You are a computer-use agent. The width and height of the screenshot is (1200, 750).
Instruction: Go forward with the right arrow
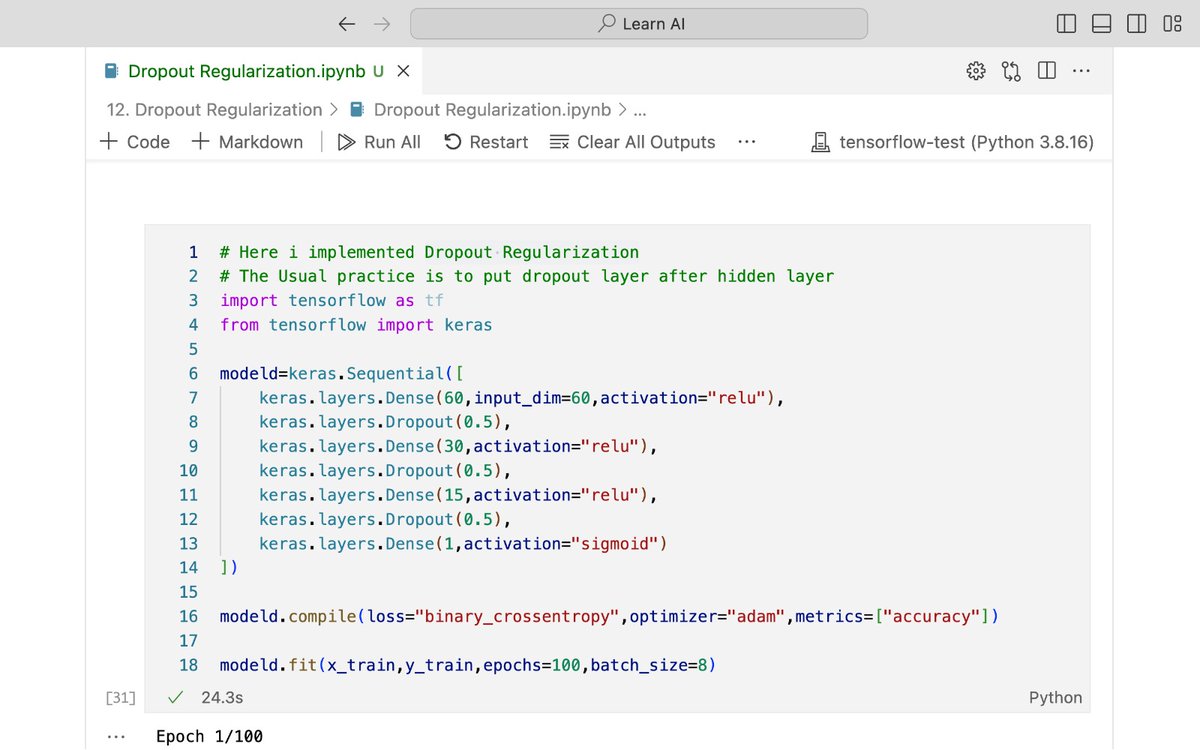coord(381,24)
